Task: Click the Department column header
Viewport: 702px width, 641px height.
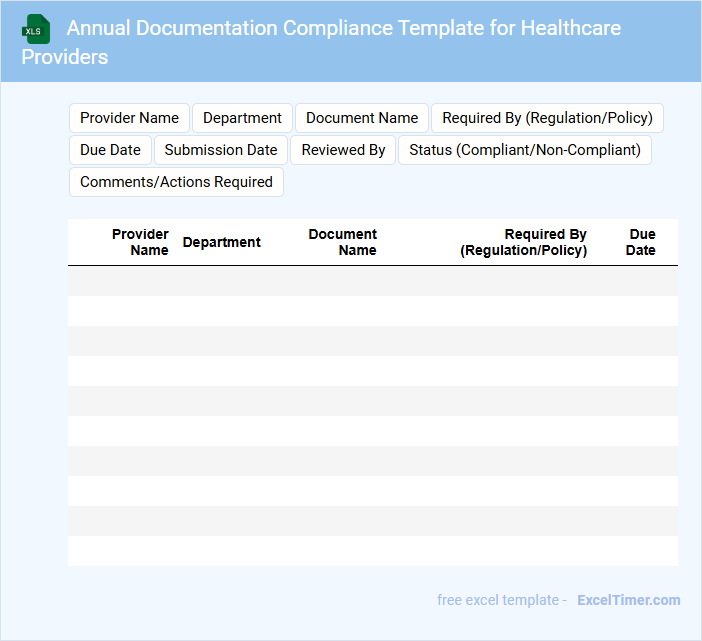Action: coord(221,242)
